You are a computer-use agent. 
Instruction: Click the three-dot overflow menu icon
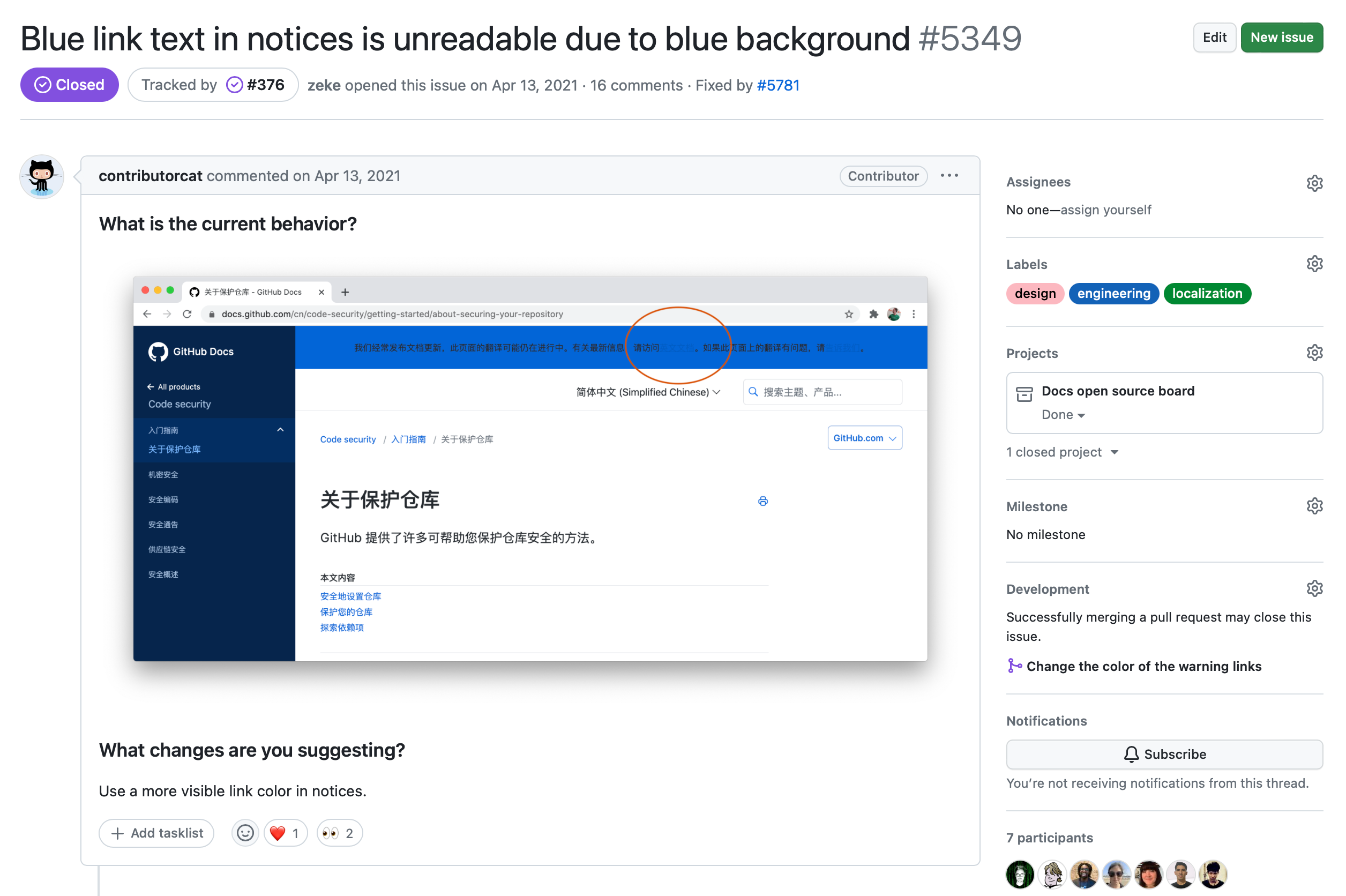tap(950, 175)
